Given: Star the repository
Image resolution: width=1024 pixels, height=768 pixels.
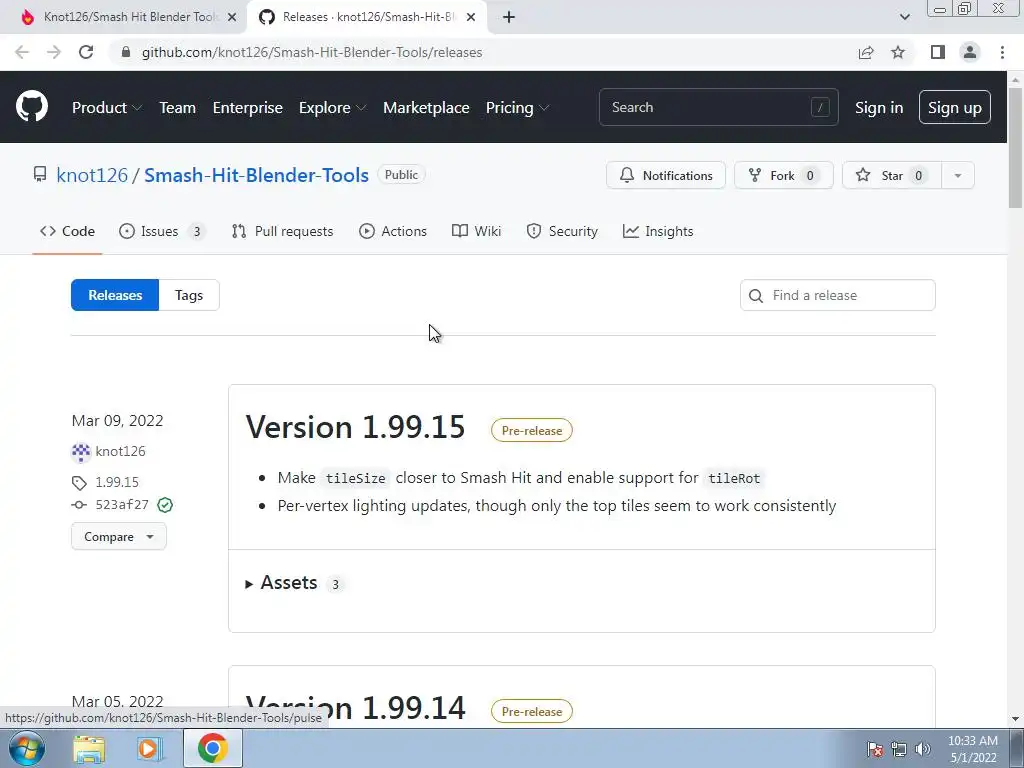Looking at the screenshot, I should tap(891, 175).
